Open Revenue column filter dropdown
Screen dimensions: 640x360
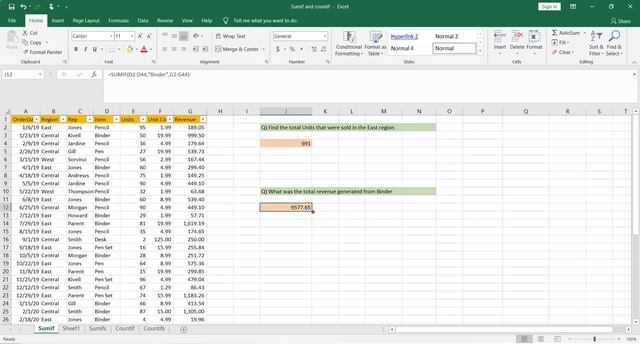point(203,120)
